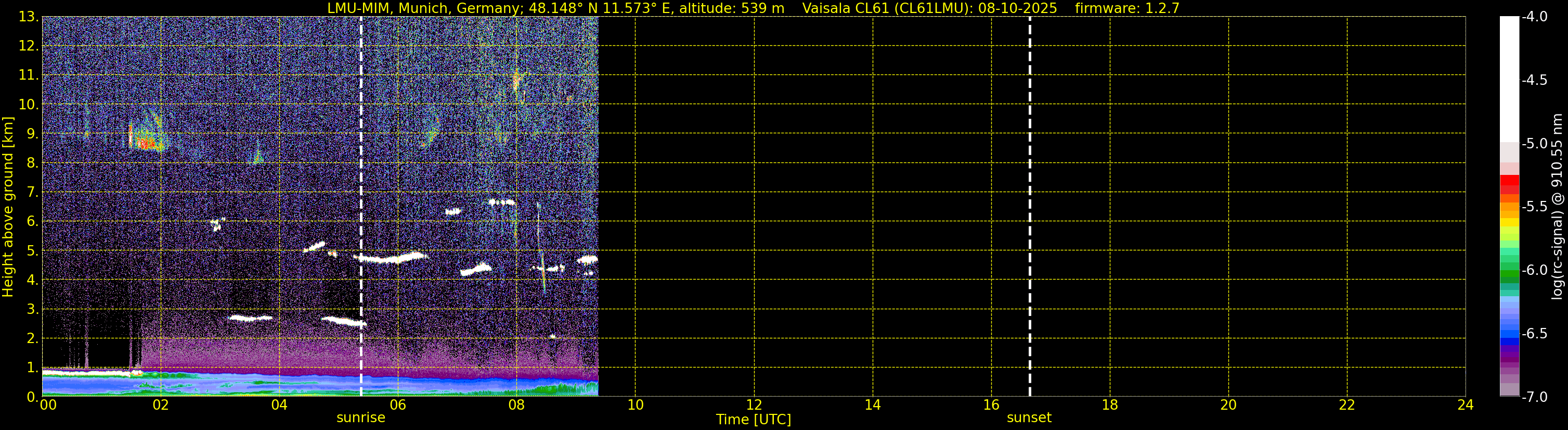Pick the yellow band in the colorbar

[x=1510, y=222]
